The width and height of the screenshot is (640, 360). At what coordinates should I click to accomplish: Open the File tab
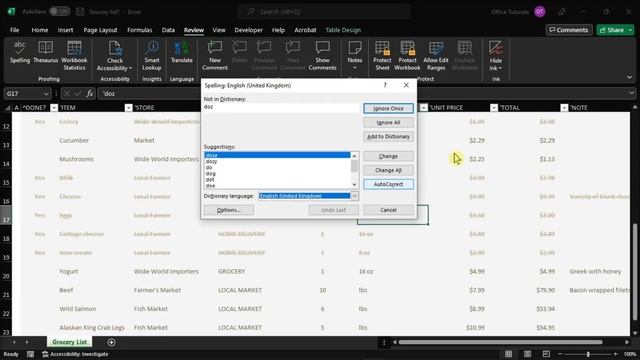coord(14,30)
